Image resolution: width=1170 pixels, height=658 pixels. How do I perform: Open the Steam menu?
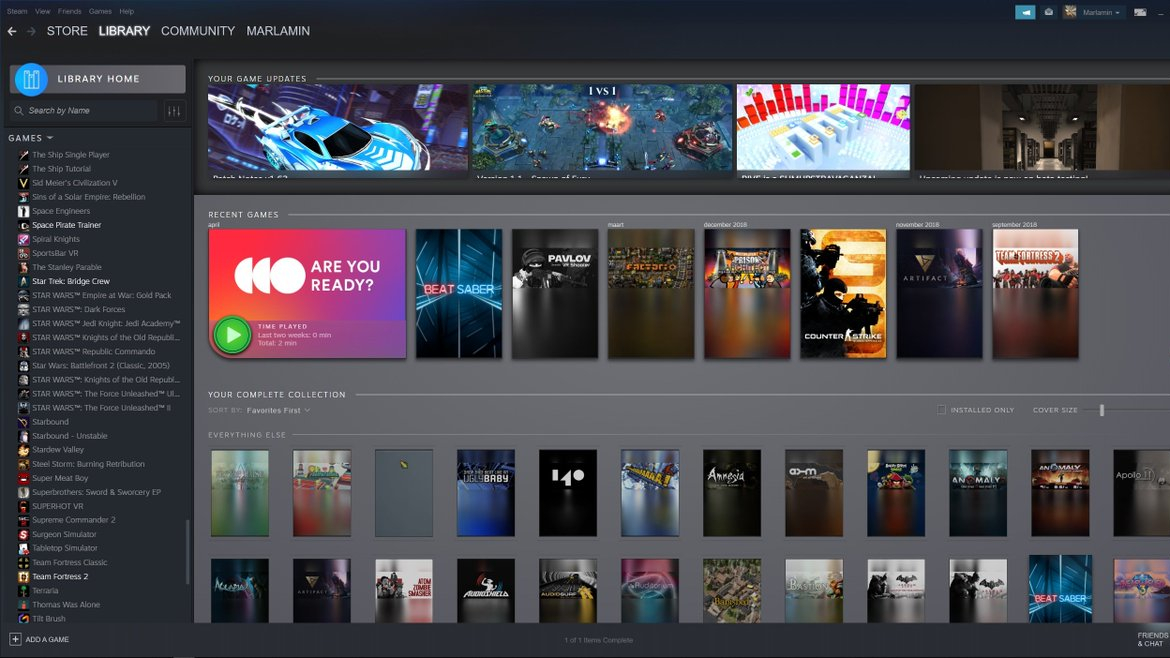tap(16, 11)
